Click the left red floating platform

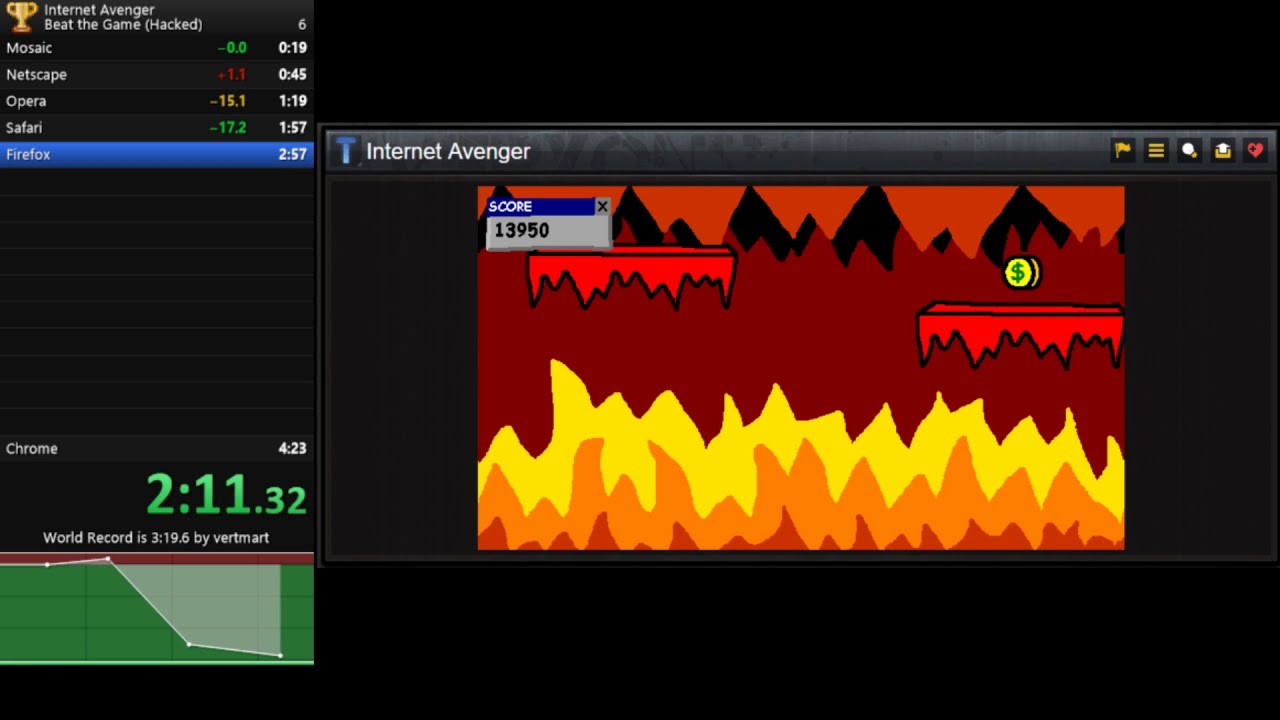pos(632,276)
